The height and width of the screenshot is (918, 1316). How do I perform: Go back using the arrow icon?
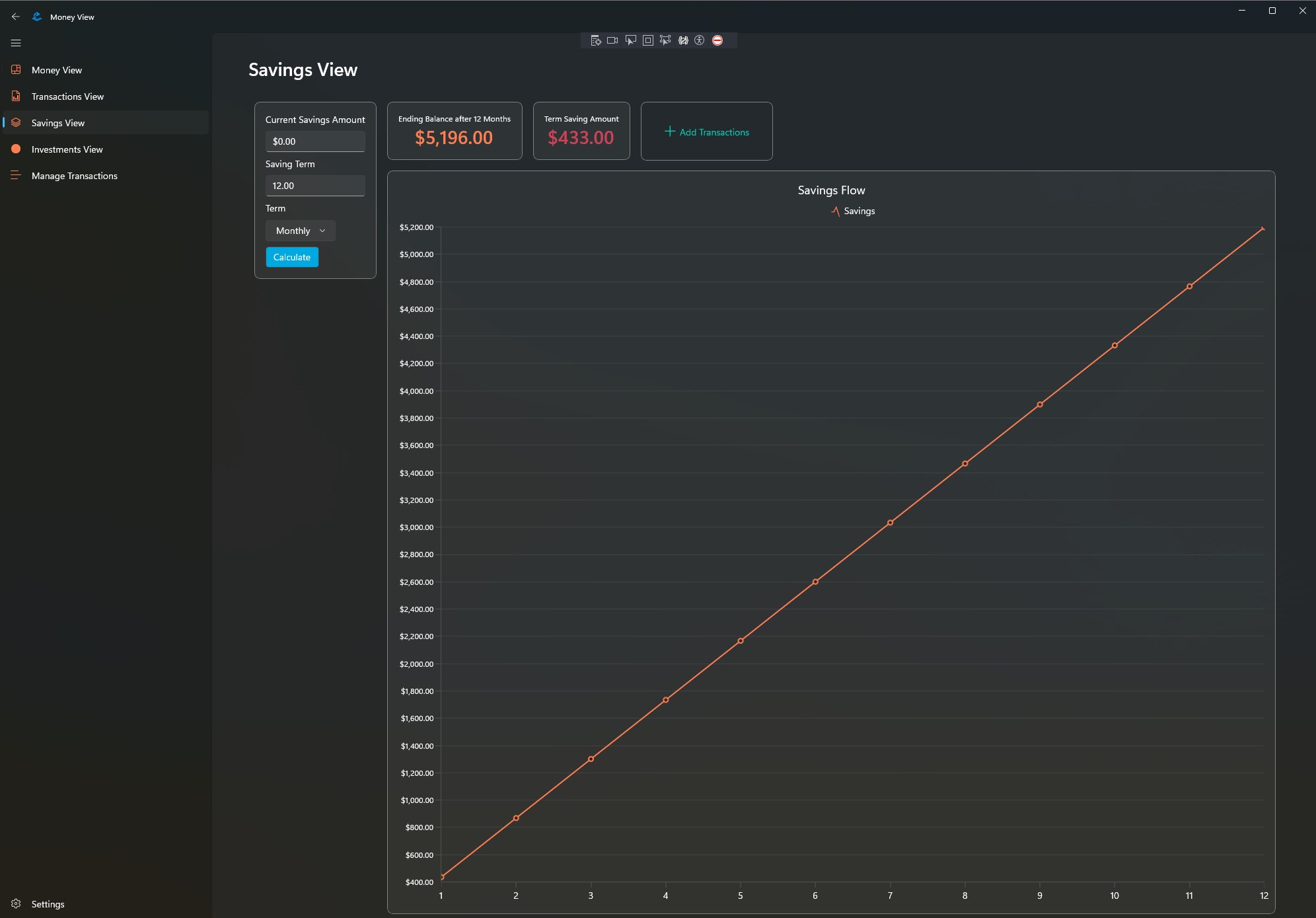[x=16, y=17]
